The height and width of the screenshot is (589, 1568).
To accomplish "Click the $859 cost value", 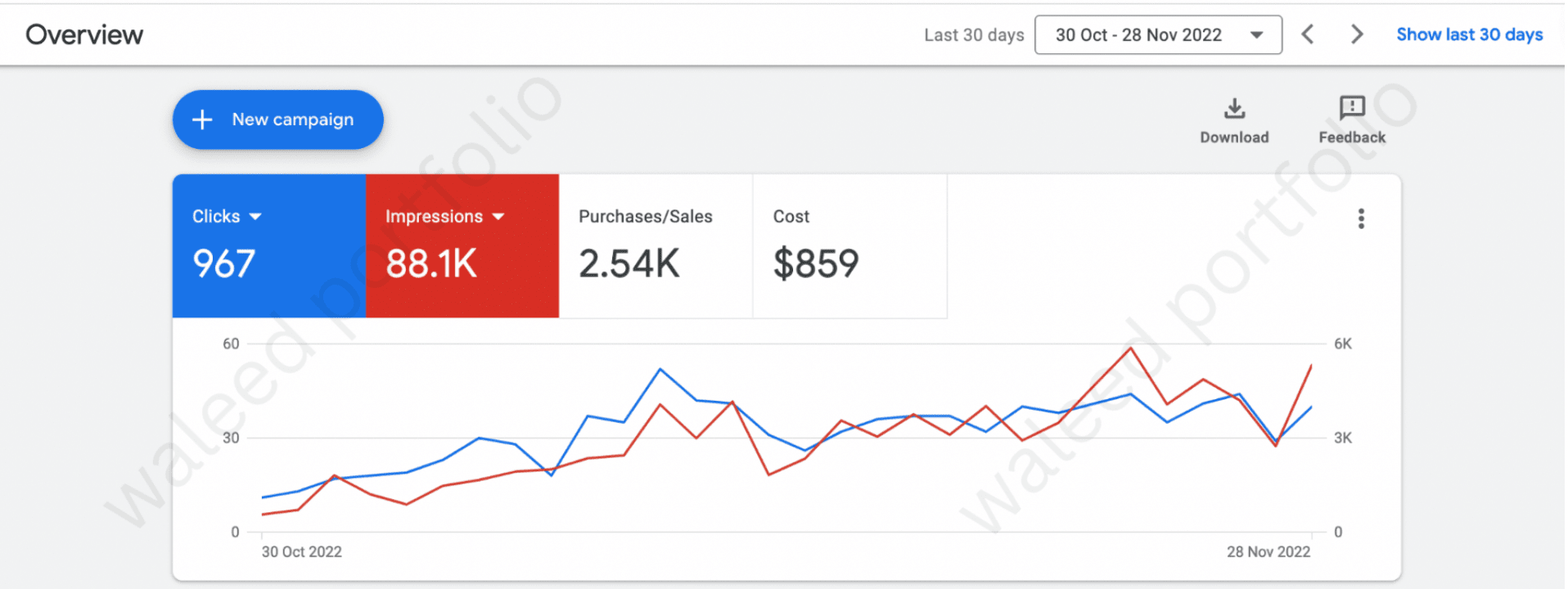I will pos(816,263).
